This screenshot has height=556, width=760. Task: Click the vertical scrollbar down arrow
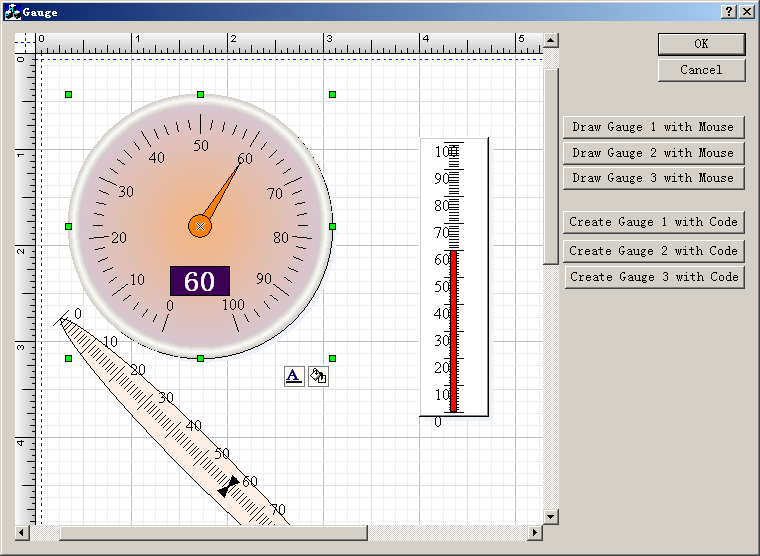click(x=550, y=516)
